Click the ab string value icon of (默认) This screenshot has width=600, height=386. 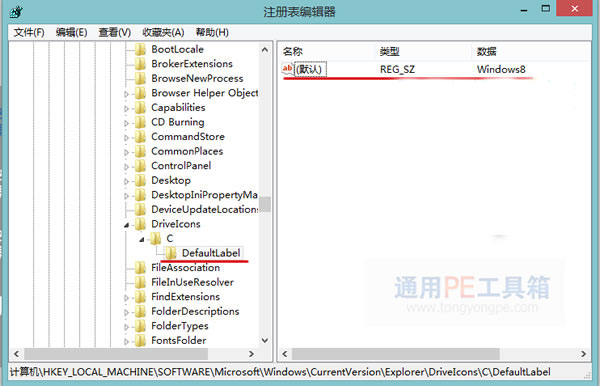(287, 69)
